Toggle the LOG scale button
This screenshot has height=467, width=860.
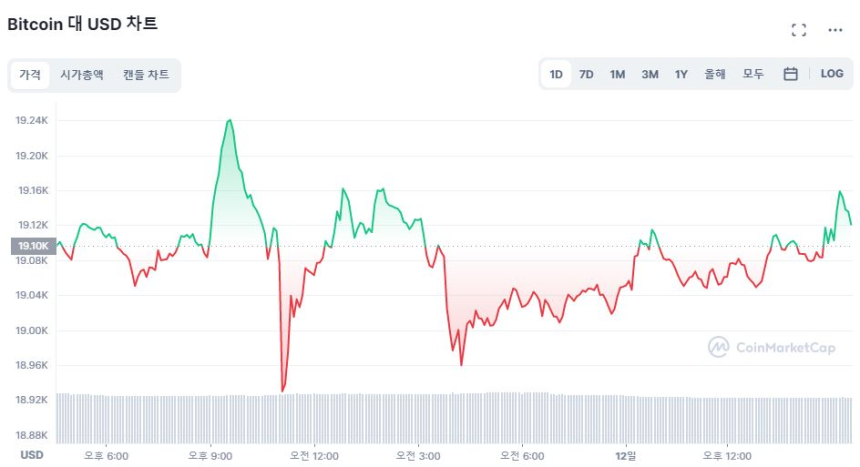(831, 74)
